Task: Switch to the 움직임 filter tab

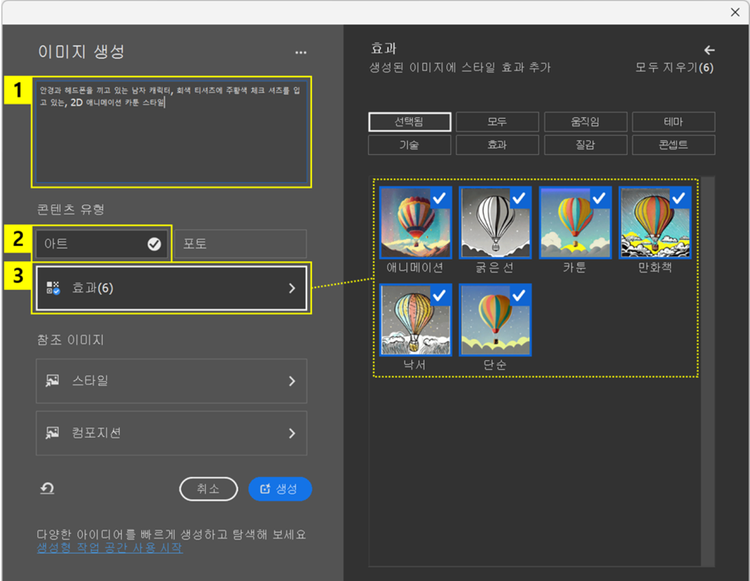Action: 585,121
